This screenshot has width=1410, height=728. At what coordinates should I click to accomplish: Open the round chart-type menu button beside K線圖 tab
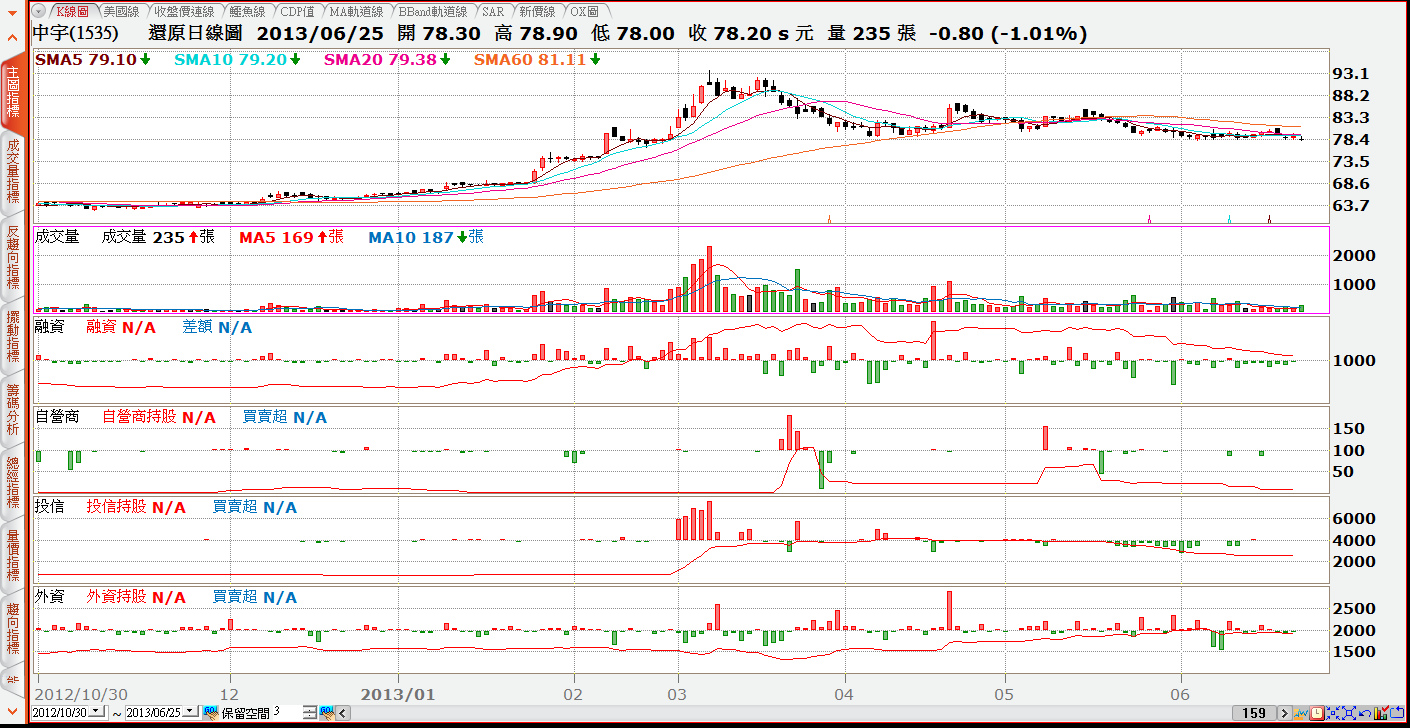pos(39,11)
